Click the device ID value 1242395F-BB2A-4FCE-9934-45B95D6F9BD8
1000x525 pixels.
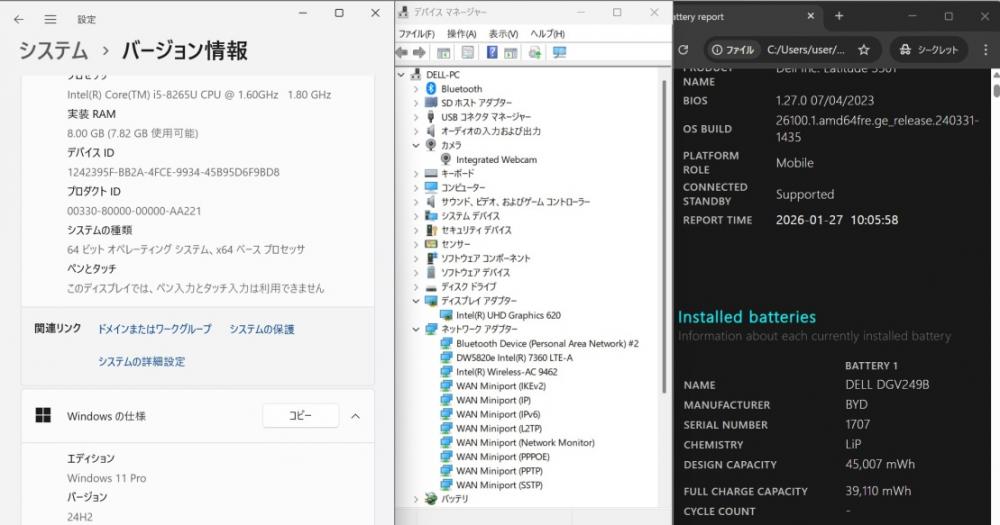pyautogui.click(x=173, y=172)
